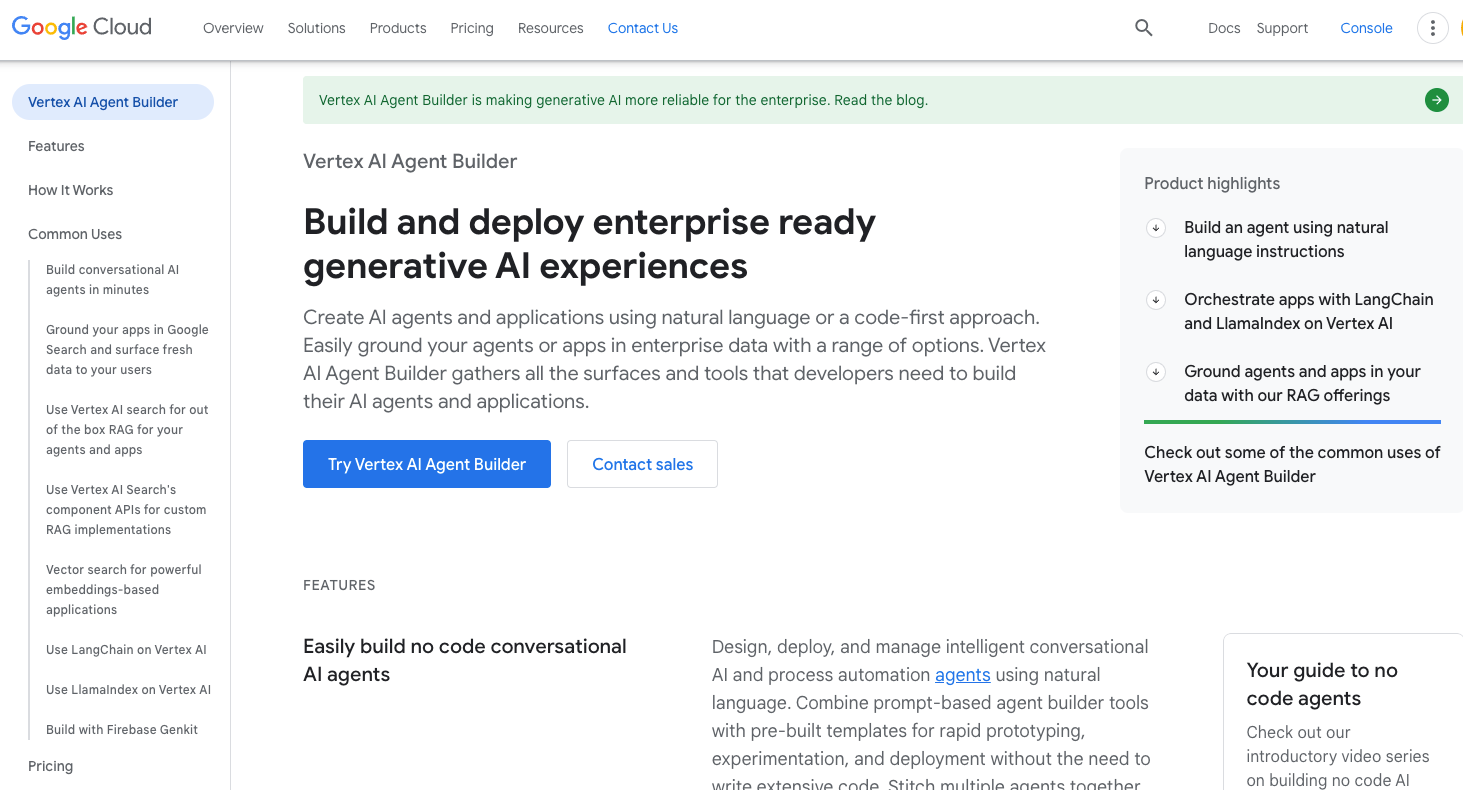Click Easily build no code conversational AI agents heading
The width and height of the screenshot is (1463, 790).
pyautogui.click(x=465, y=660)
